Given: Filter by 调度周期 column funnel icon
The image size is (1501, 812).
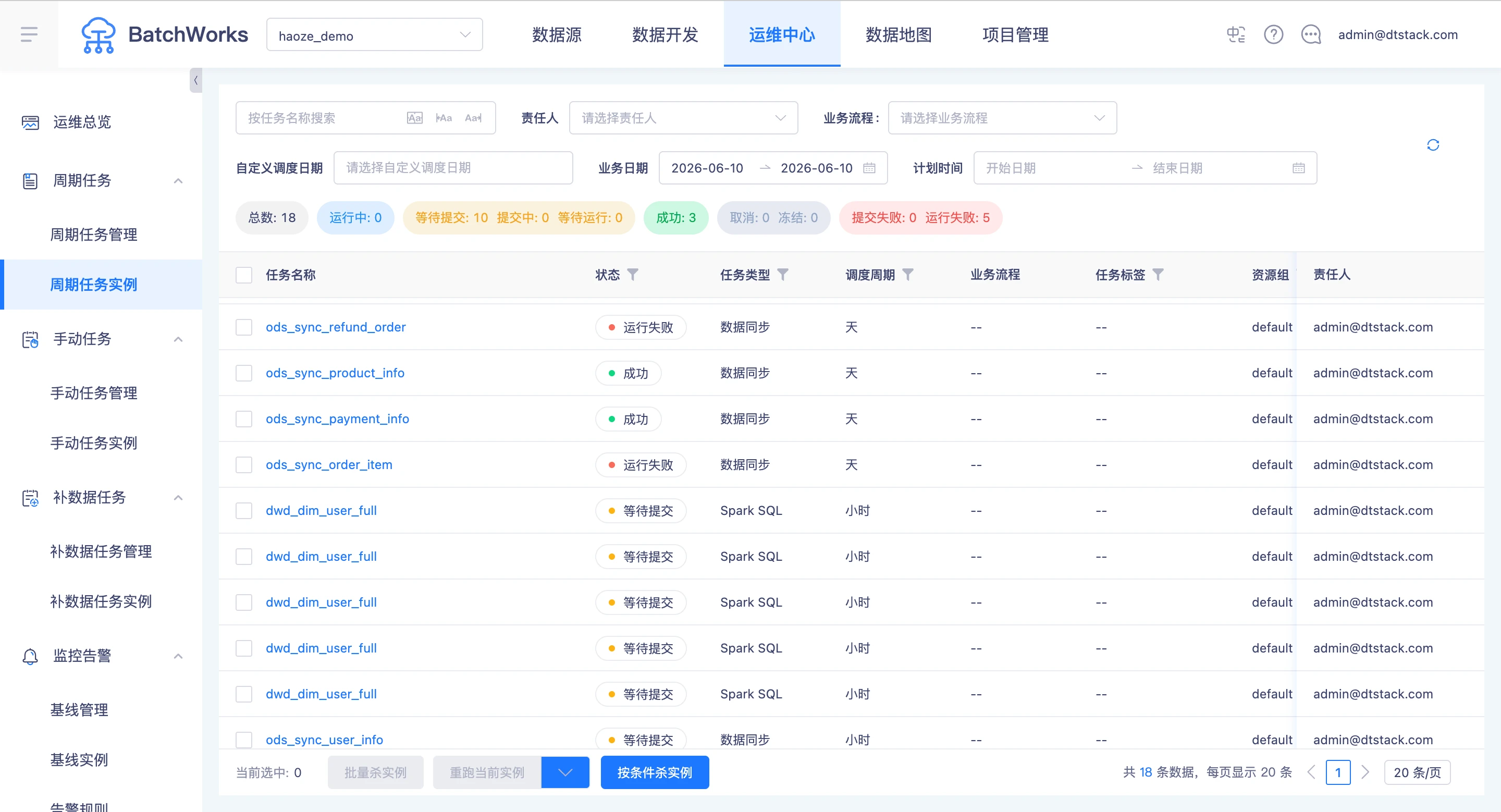Looking at the screenshot, I should [908, 274].
